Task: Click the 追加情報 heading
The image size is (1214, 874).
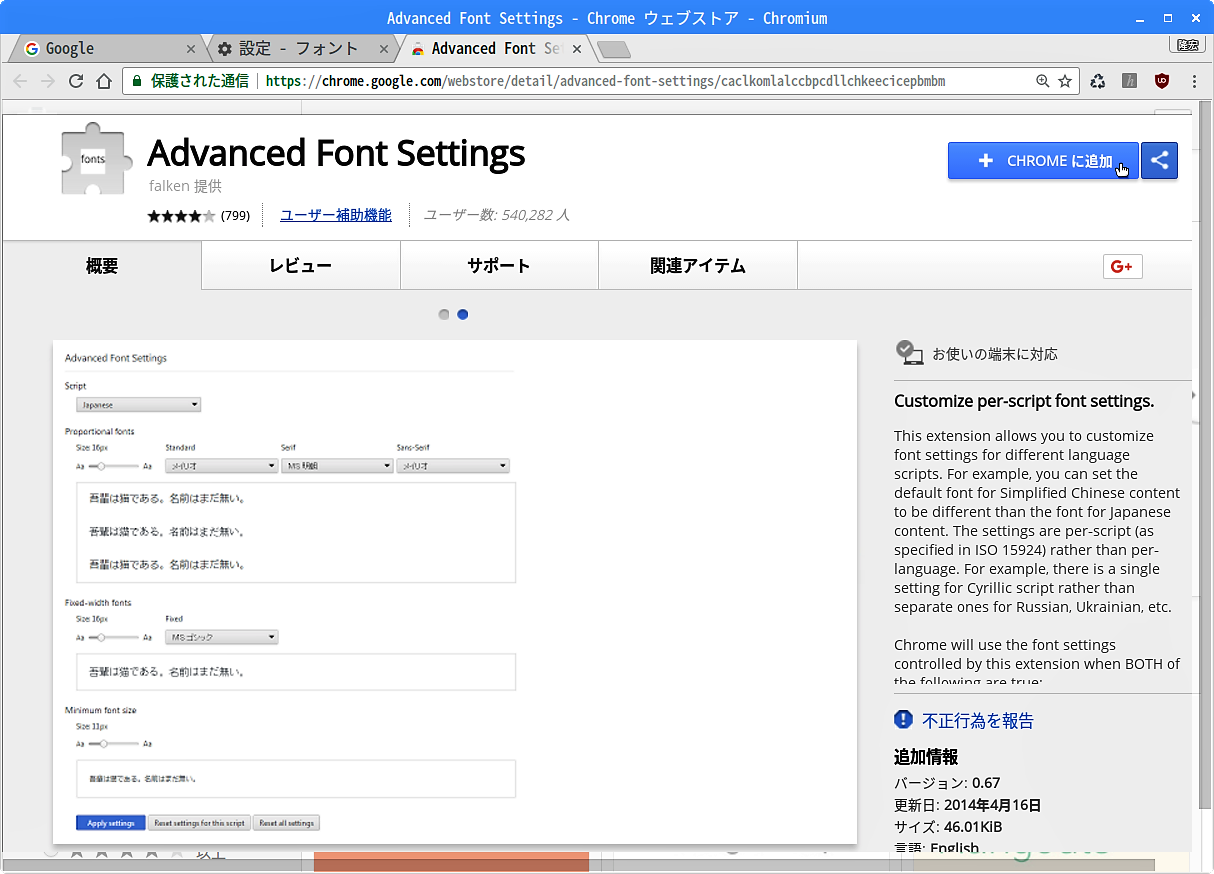Action: [926, 757]
